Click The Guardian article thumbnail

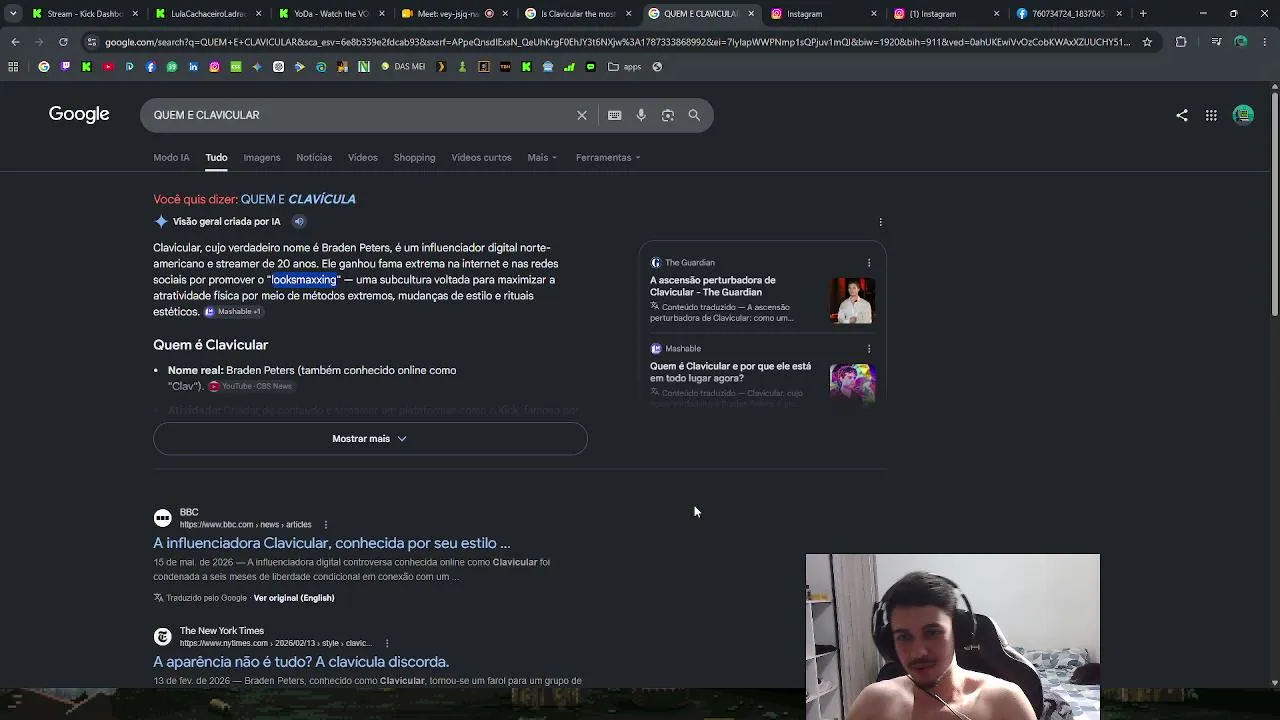[853, 301]
